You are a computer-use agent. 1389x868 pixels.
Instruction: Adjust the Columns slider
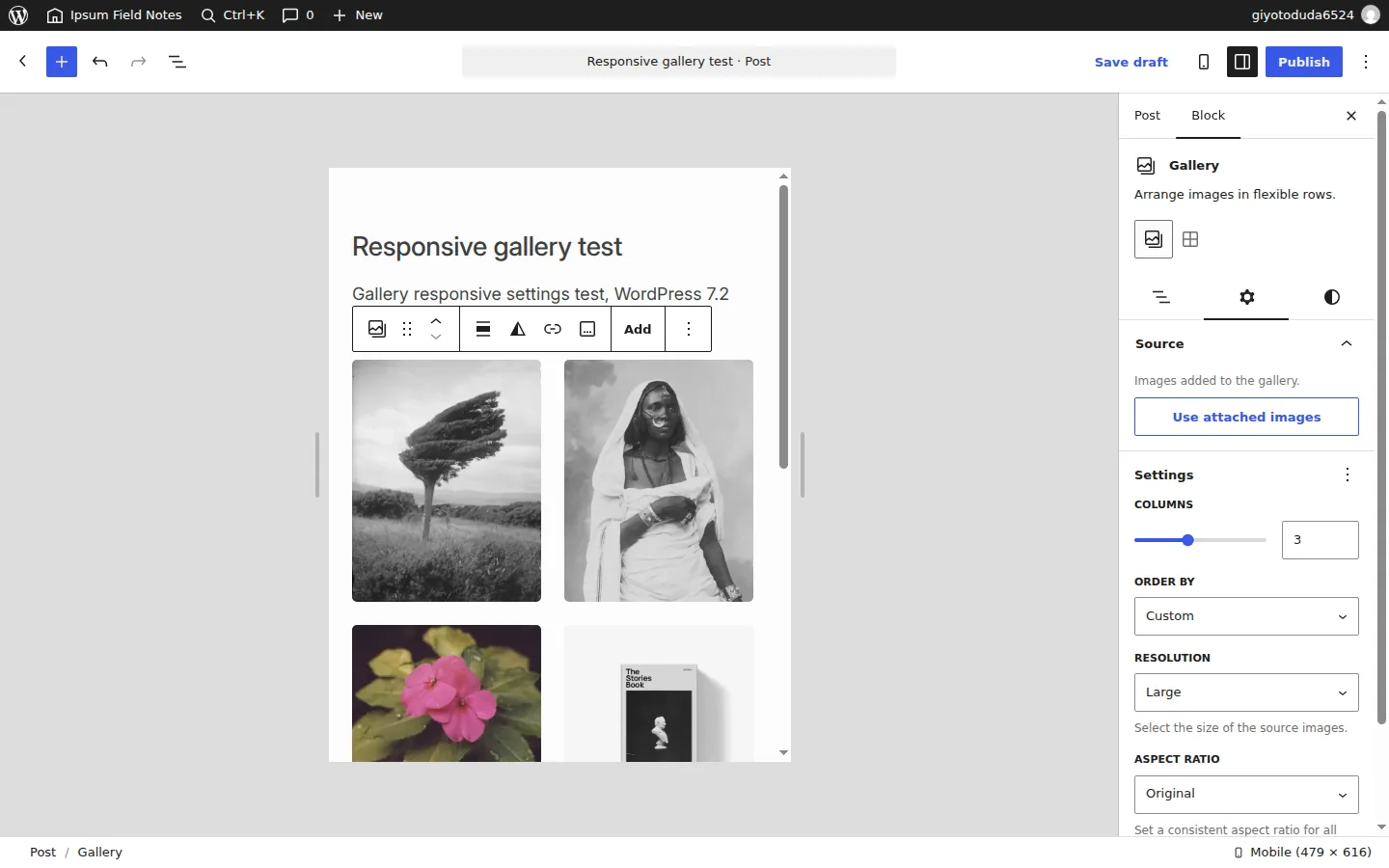pyautogui.click(x=1200, y=540)
